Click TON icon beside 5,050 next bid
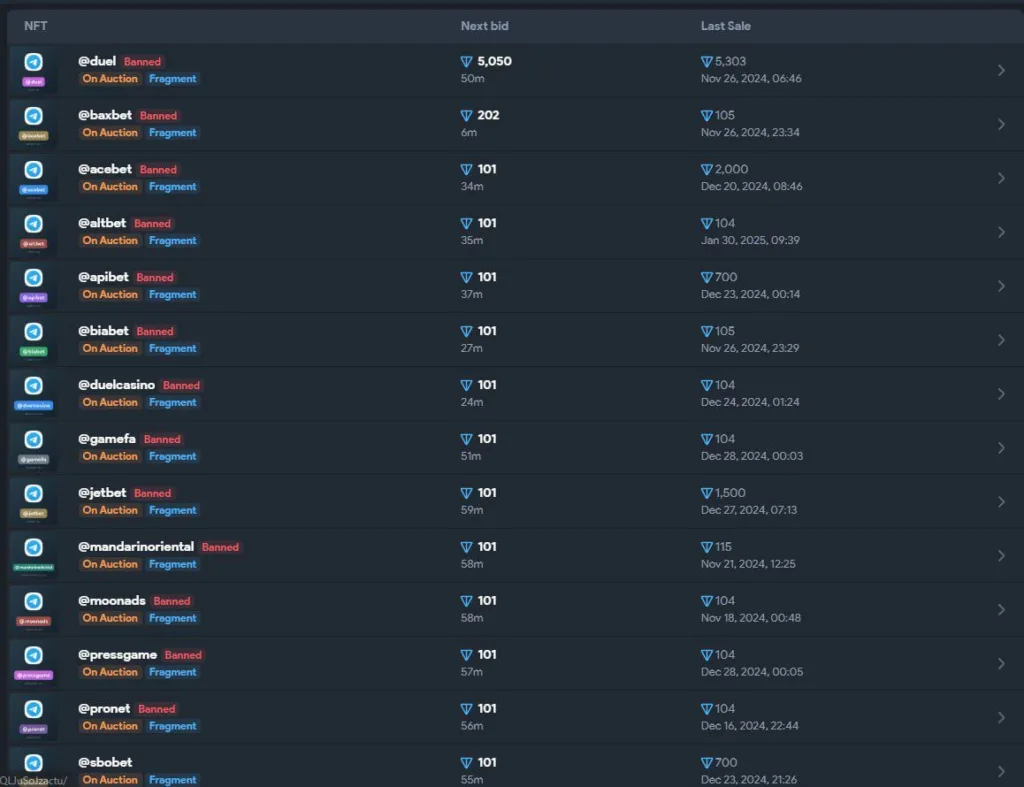 pyautogui.click(x=466, y=61)
